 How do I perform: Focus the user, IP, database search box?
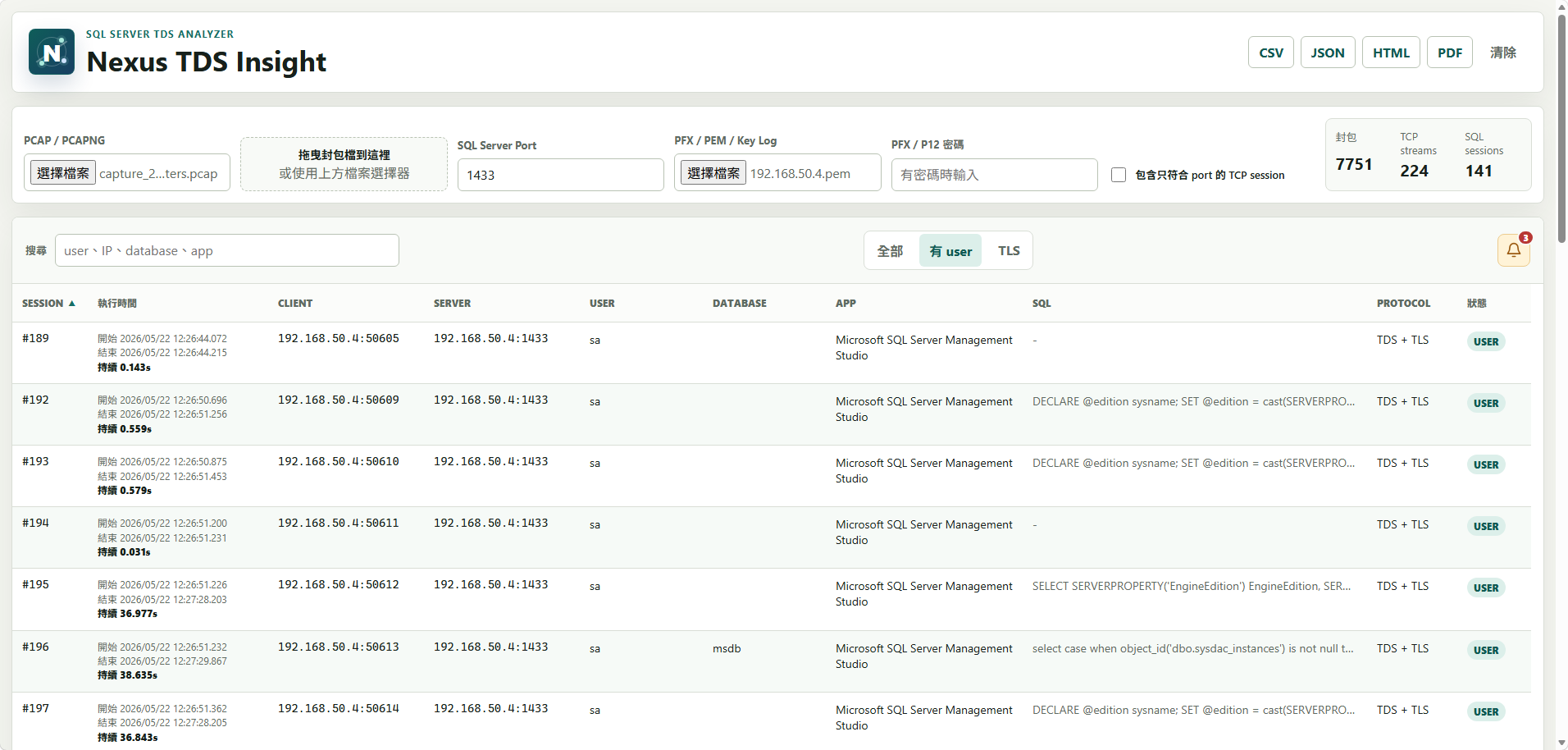(227, 250)
